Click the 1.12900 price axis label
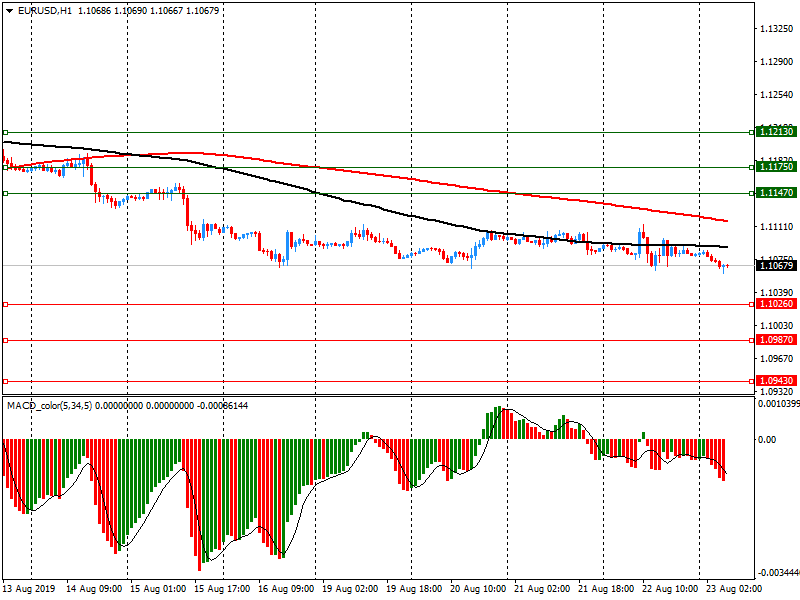 point(777,62)
